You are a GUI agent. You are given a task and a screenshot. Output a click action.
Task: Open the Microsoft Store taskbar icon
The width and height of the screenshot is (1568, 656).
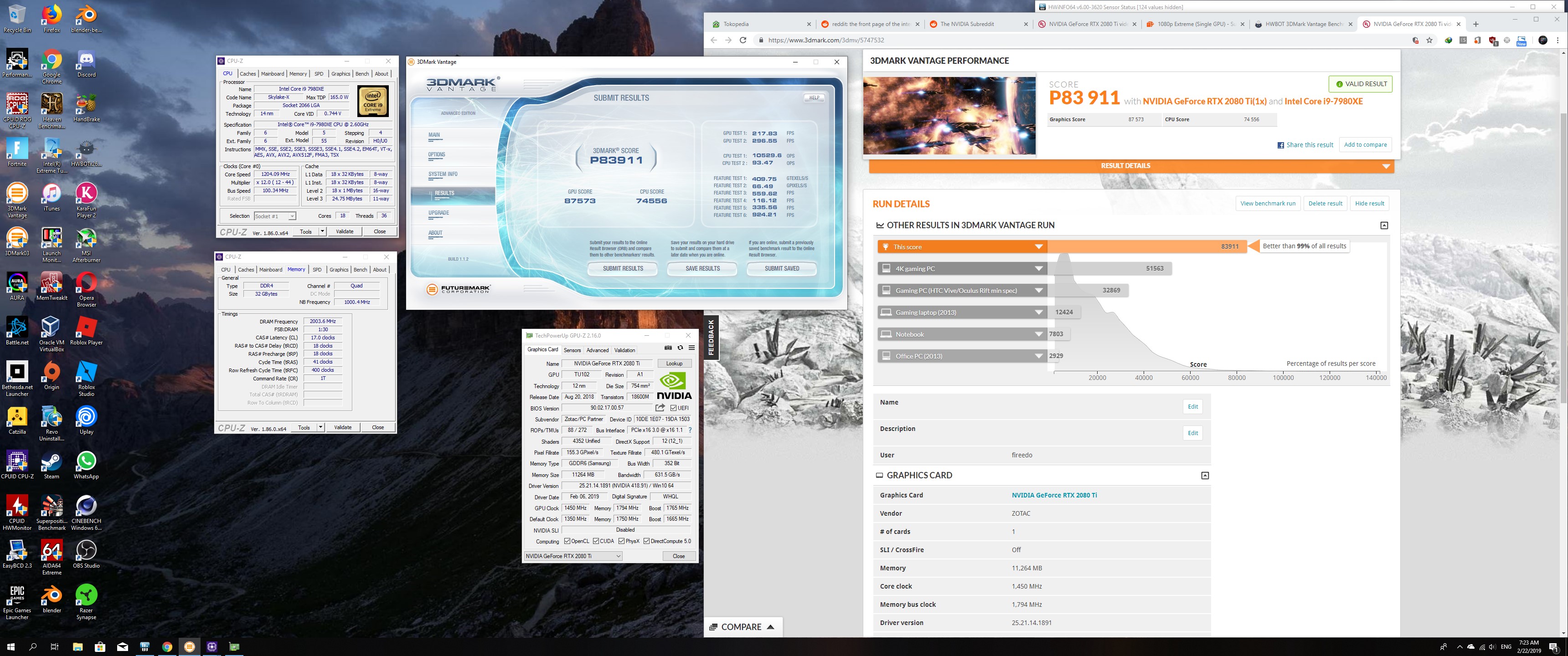pyautogui.click(x=100, y=647)
